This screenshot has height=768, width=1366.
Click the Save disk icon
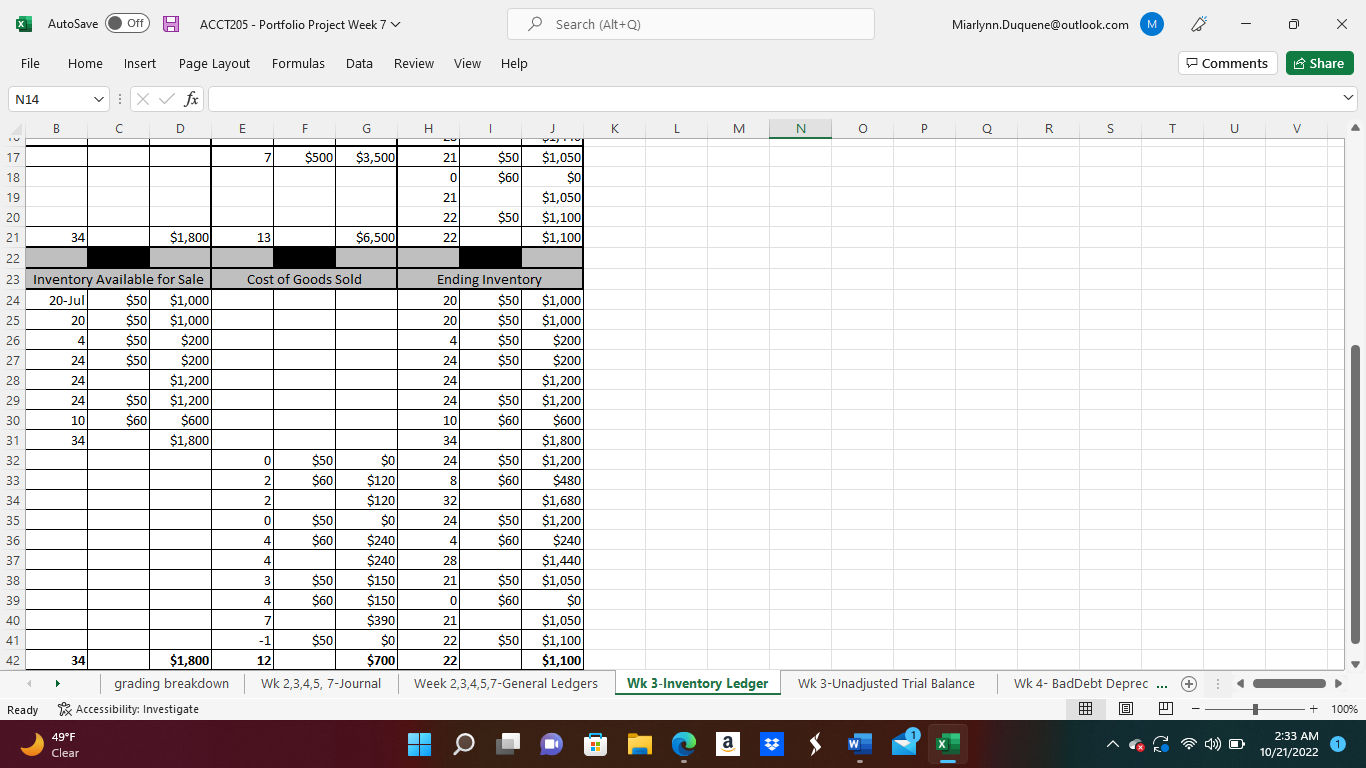171,23
